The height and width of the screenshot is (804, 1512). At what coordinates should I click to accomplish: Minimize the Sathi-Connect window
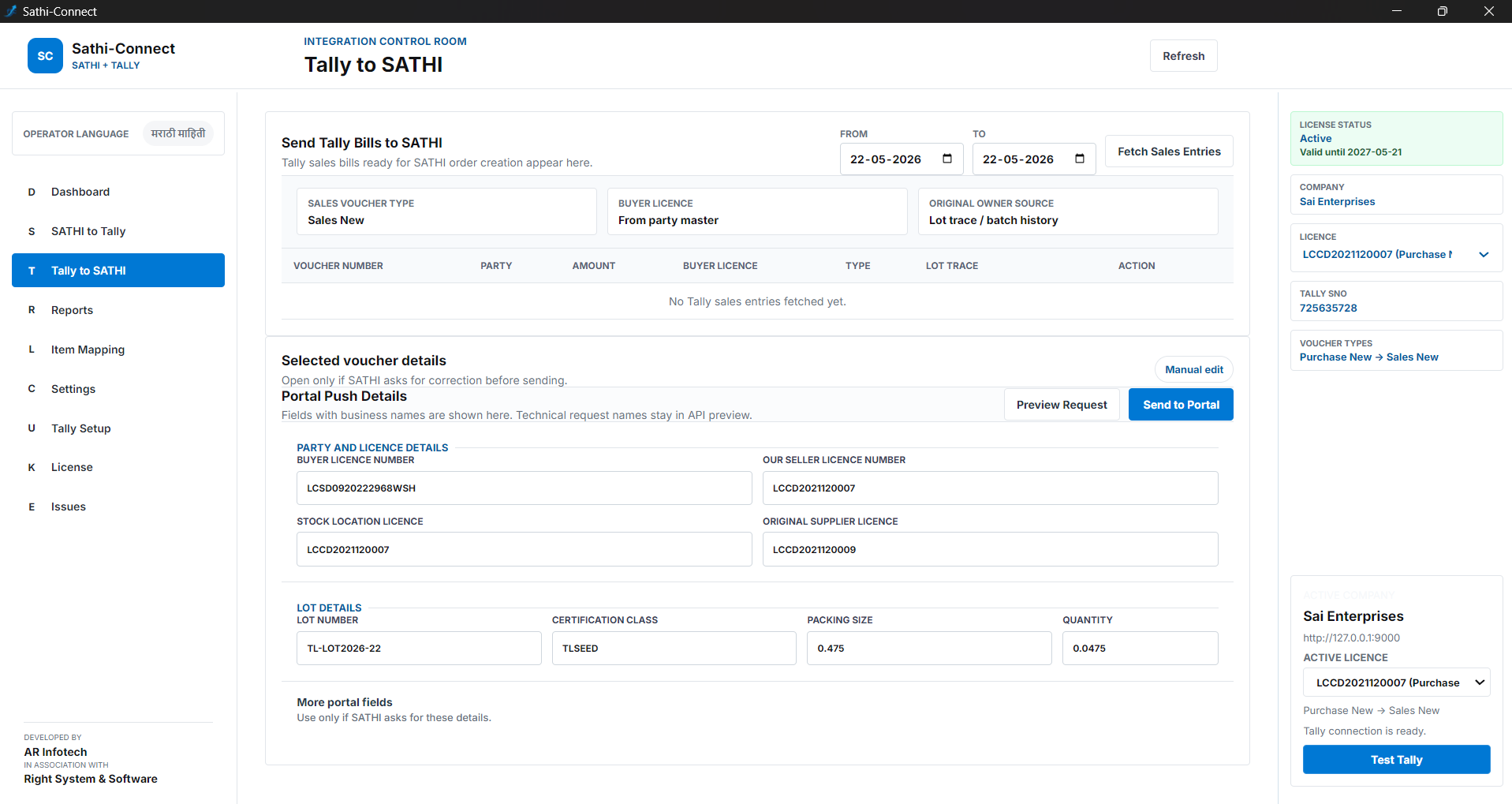click(x=1396, y=11)
